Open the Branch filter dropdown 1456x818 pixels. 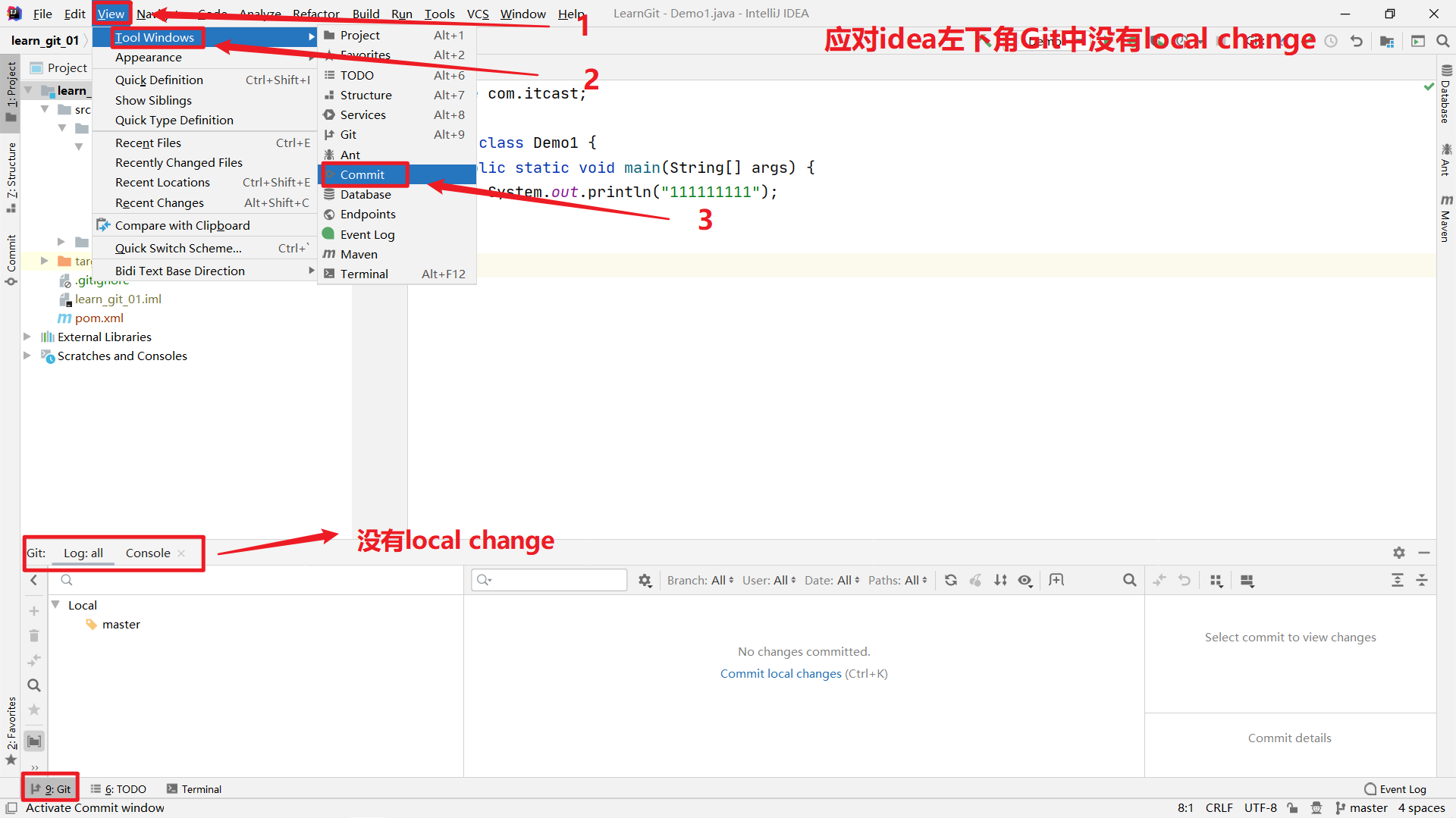[x=701, y=580]
